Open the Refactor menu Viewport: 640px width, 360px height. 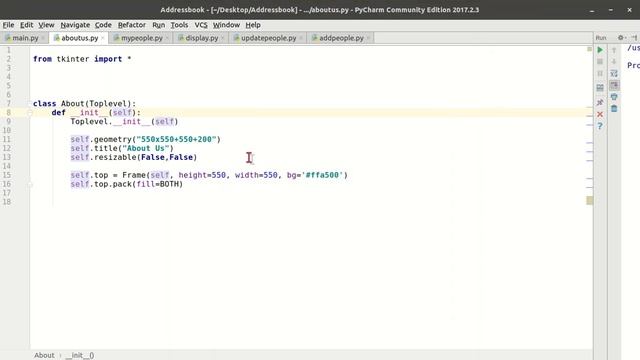tap(131, 25)
